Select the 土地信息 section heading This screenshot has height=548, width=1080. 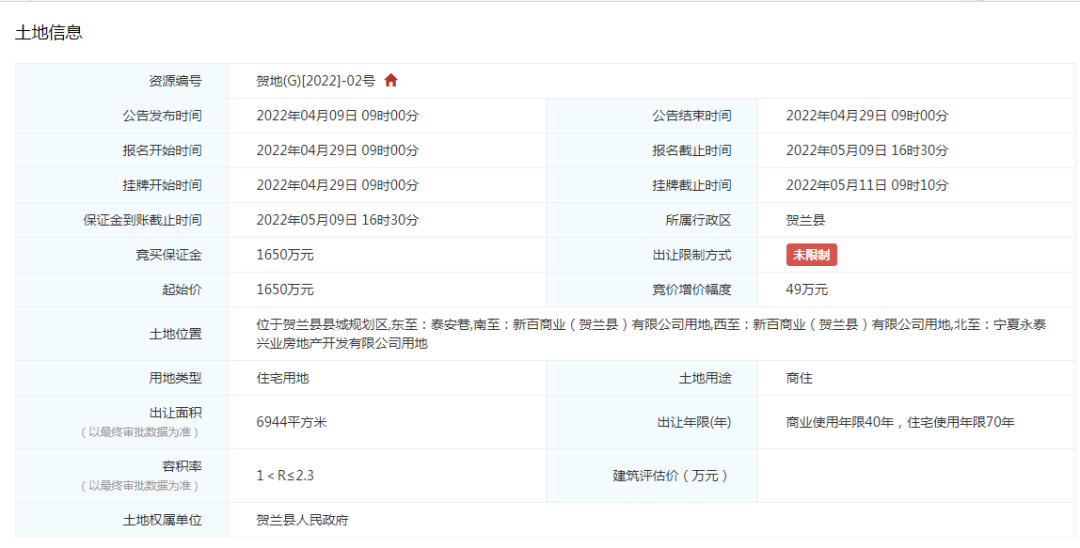coord(49,33)
